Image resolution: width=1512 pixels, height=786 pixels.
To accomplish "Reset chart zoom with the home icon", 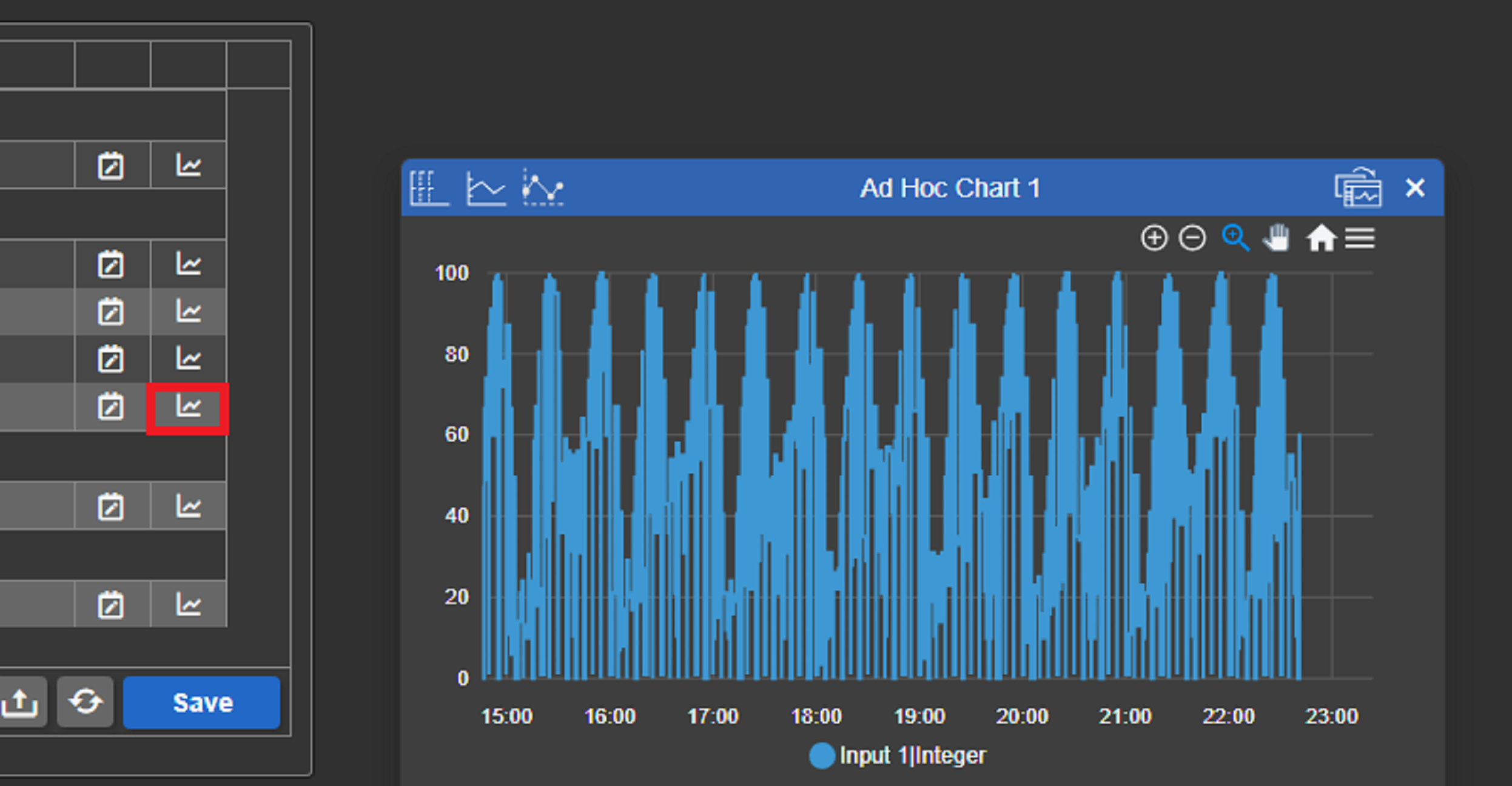I will [1321, 238].
